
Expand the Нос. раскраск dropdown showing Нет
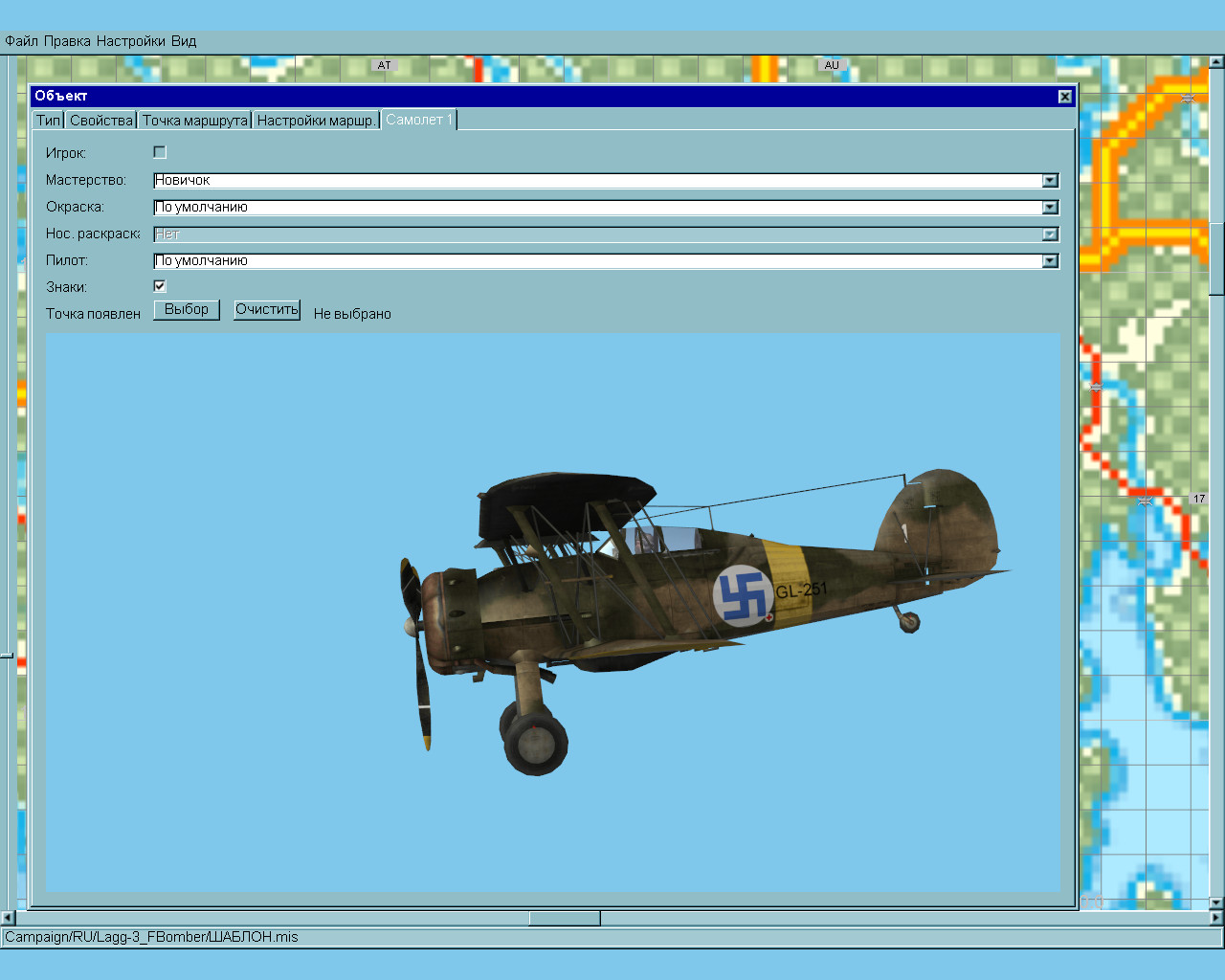1050,234
